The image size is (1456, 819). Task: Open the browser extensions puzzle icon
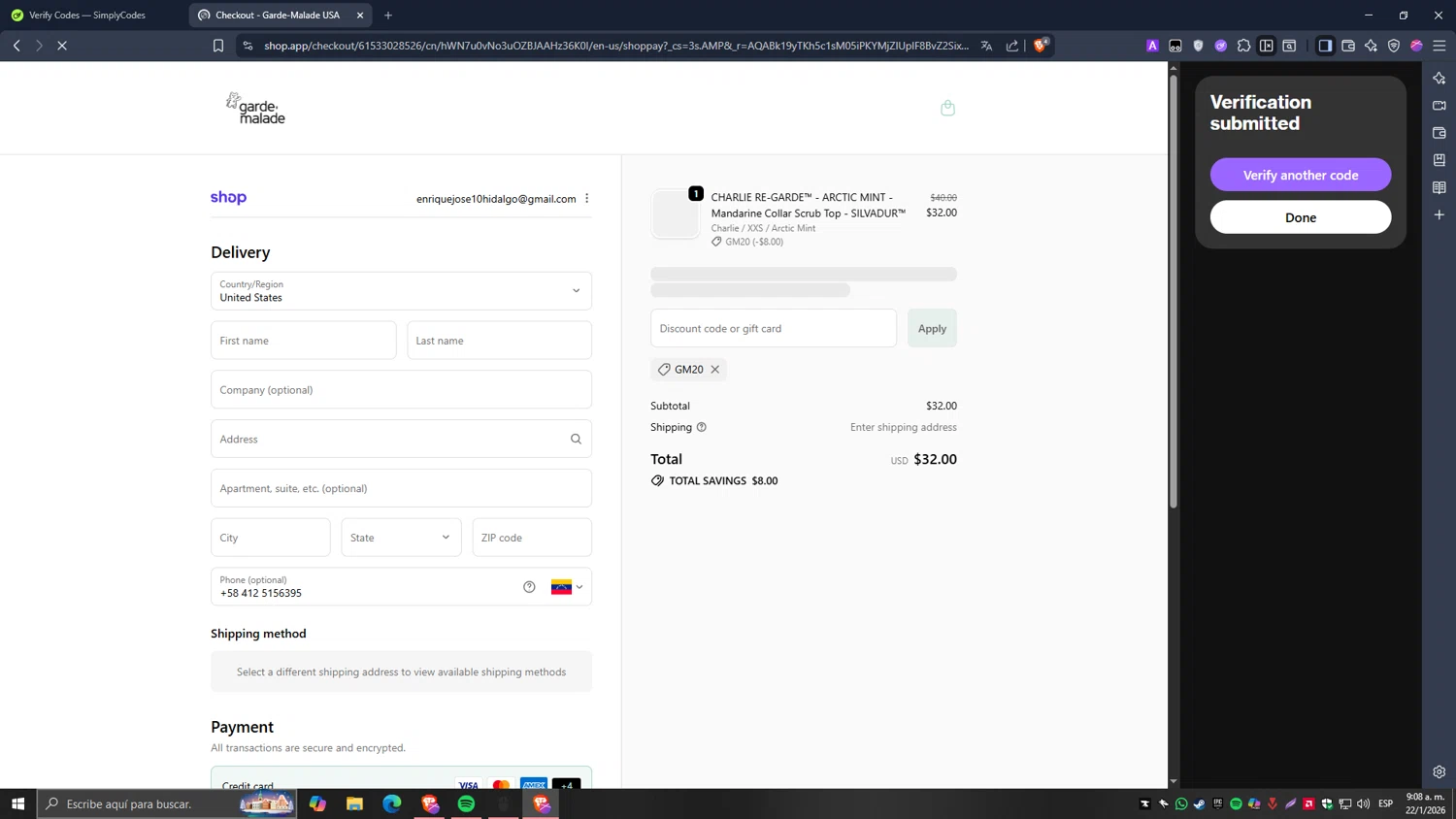click(1243, 46)
